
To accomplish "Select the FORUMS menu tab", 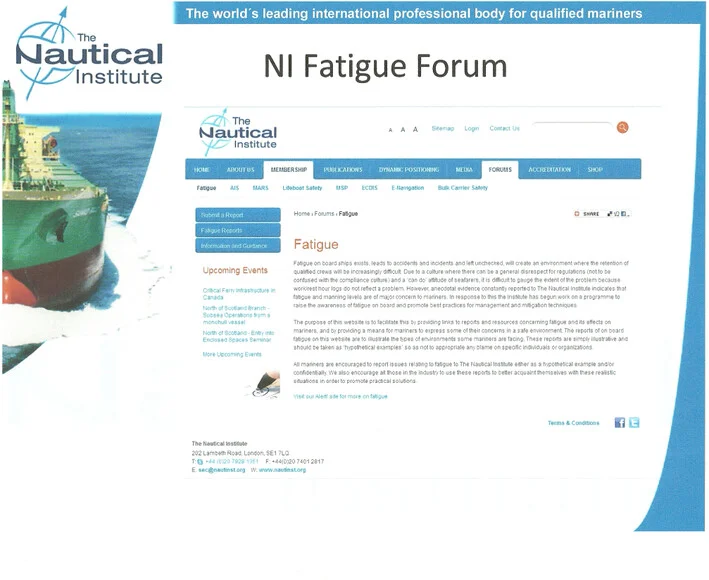I will point(500,170).
